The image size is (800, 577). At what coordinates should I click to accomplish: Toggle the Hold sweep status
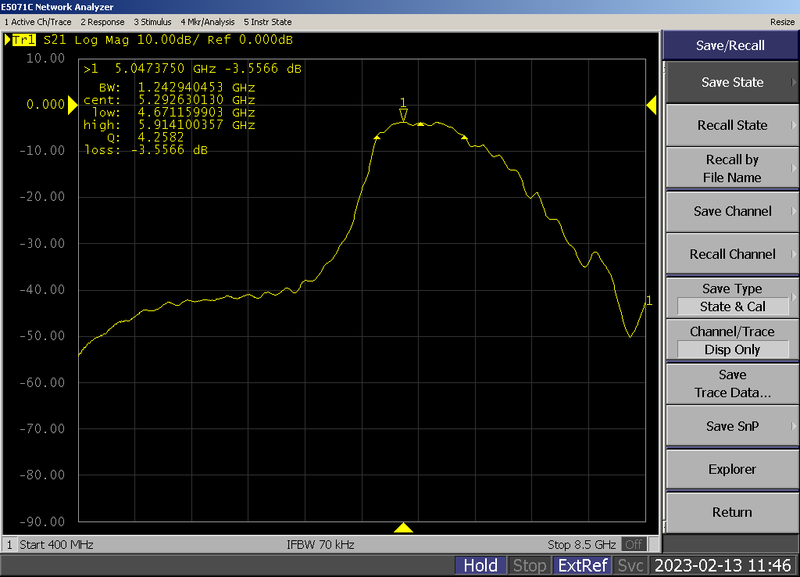481,565
